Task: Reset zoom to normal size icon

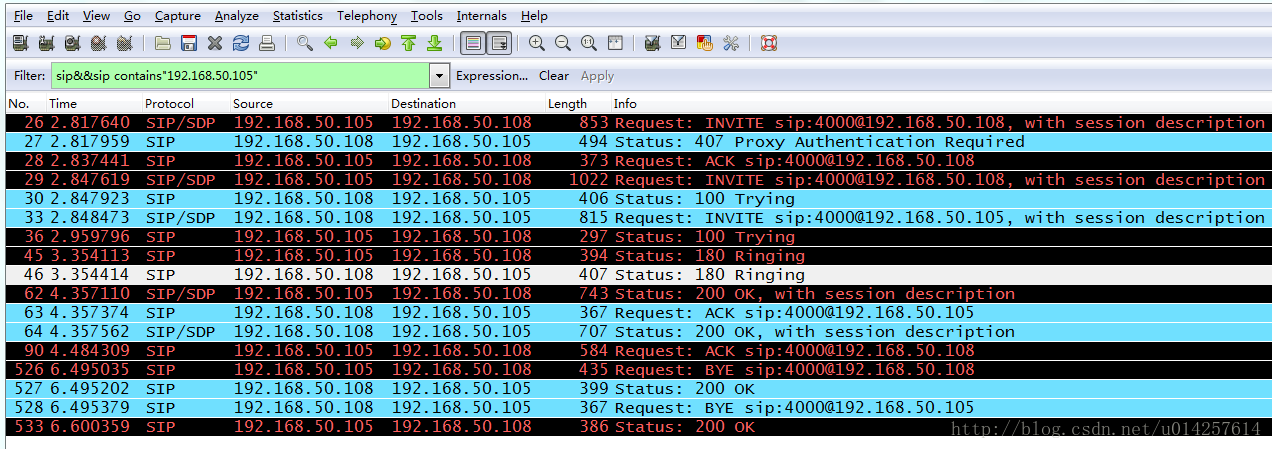Action: [x=589, y=43]
